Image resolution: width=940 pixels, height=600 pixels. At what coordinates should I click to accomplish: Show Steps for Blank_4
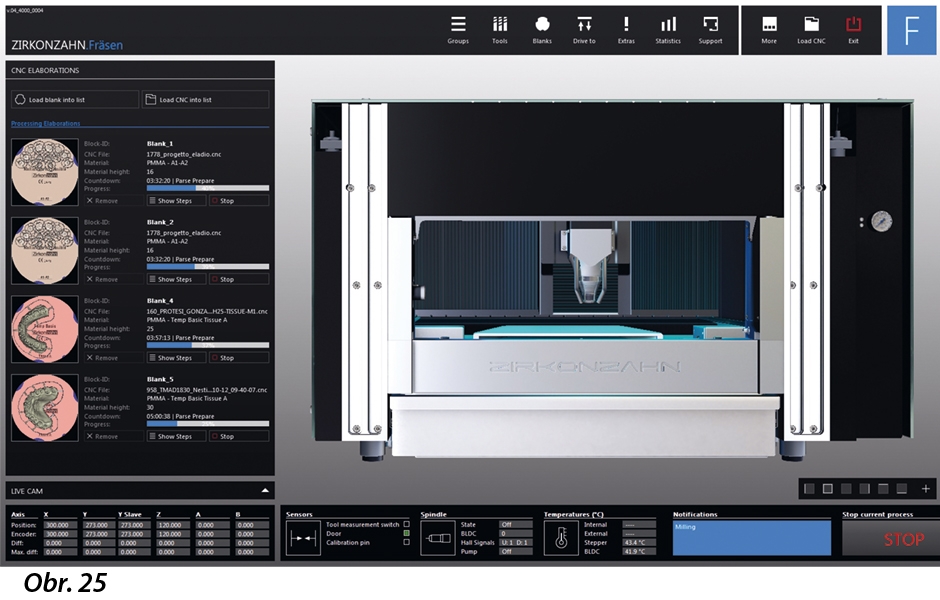176,358
